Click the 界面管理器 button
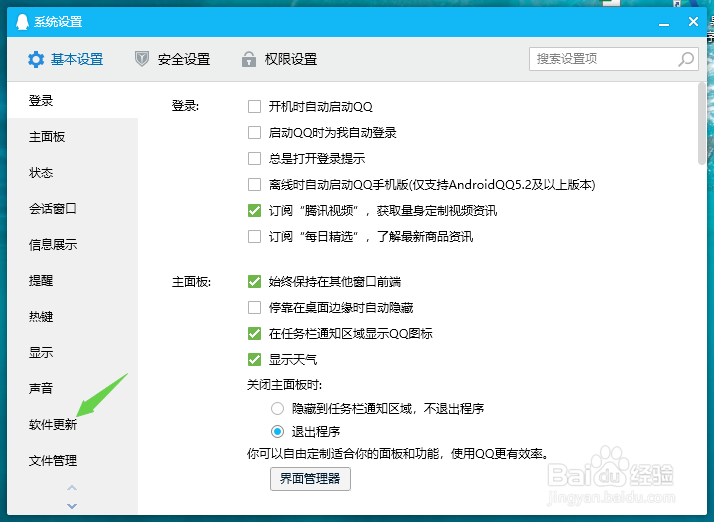The height and width of the screenshot is (522, 714). click(310, 479)
